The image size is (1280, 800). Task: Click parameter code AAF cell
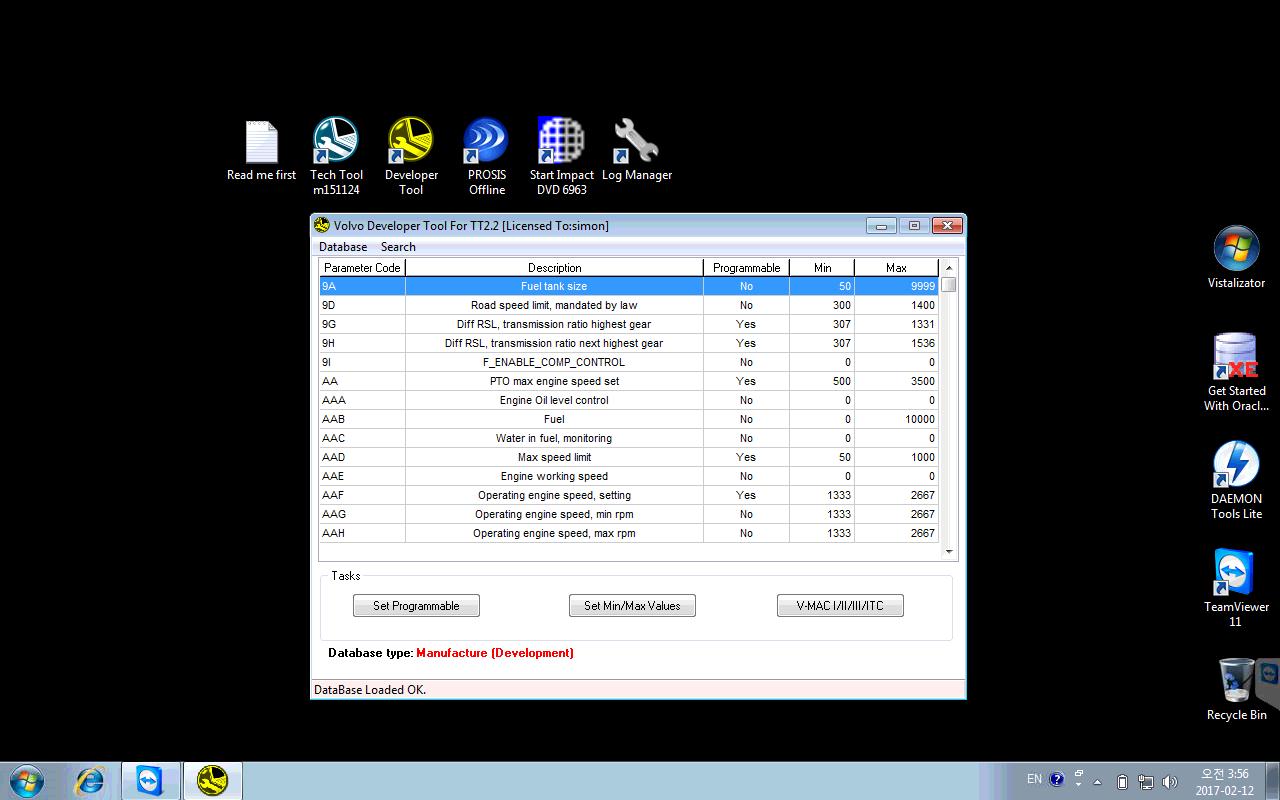click(362, 495)
